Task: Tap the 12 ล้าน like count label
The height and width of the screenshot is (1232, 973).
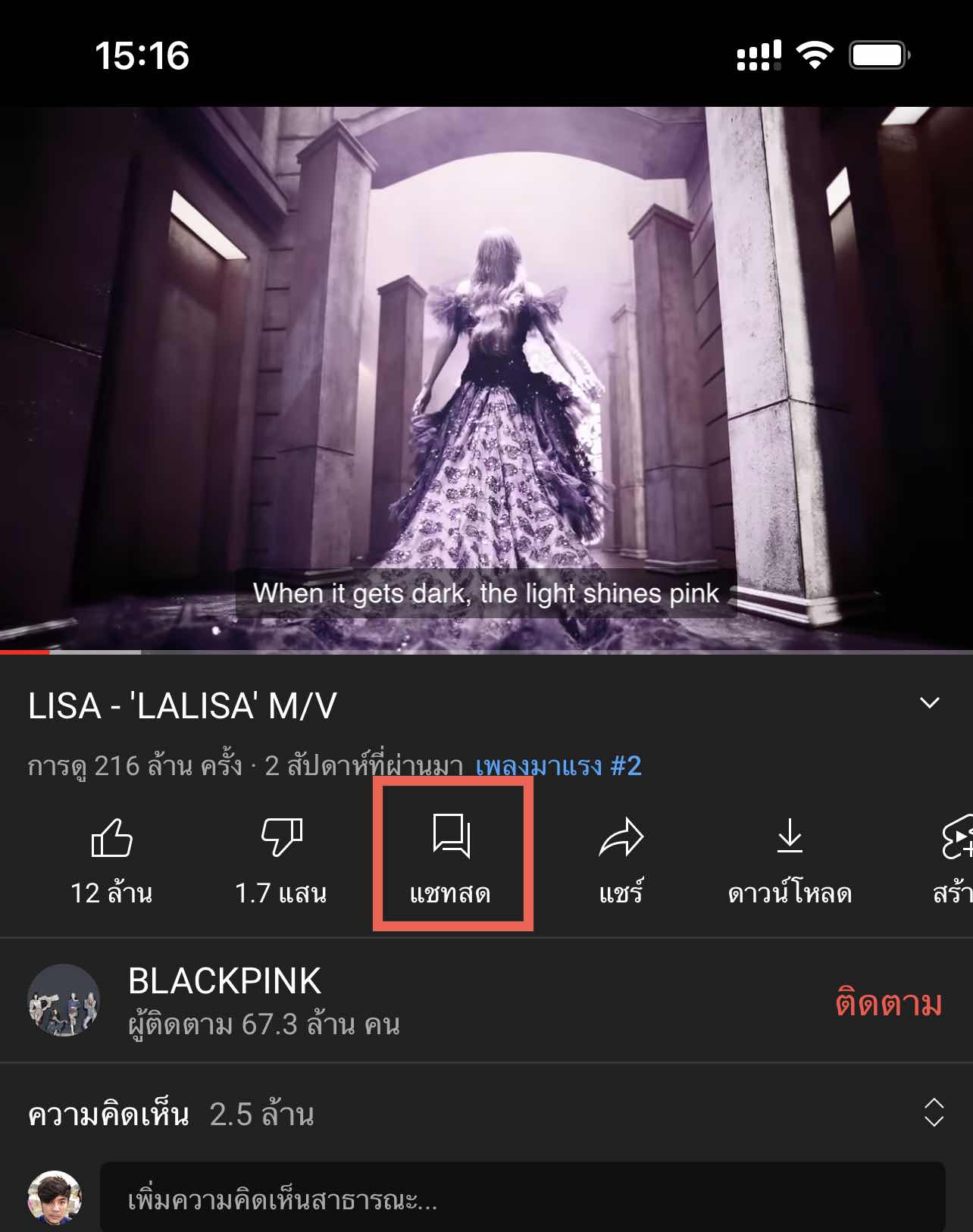Action: pyautogui.click(x=111, y=893)
